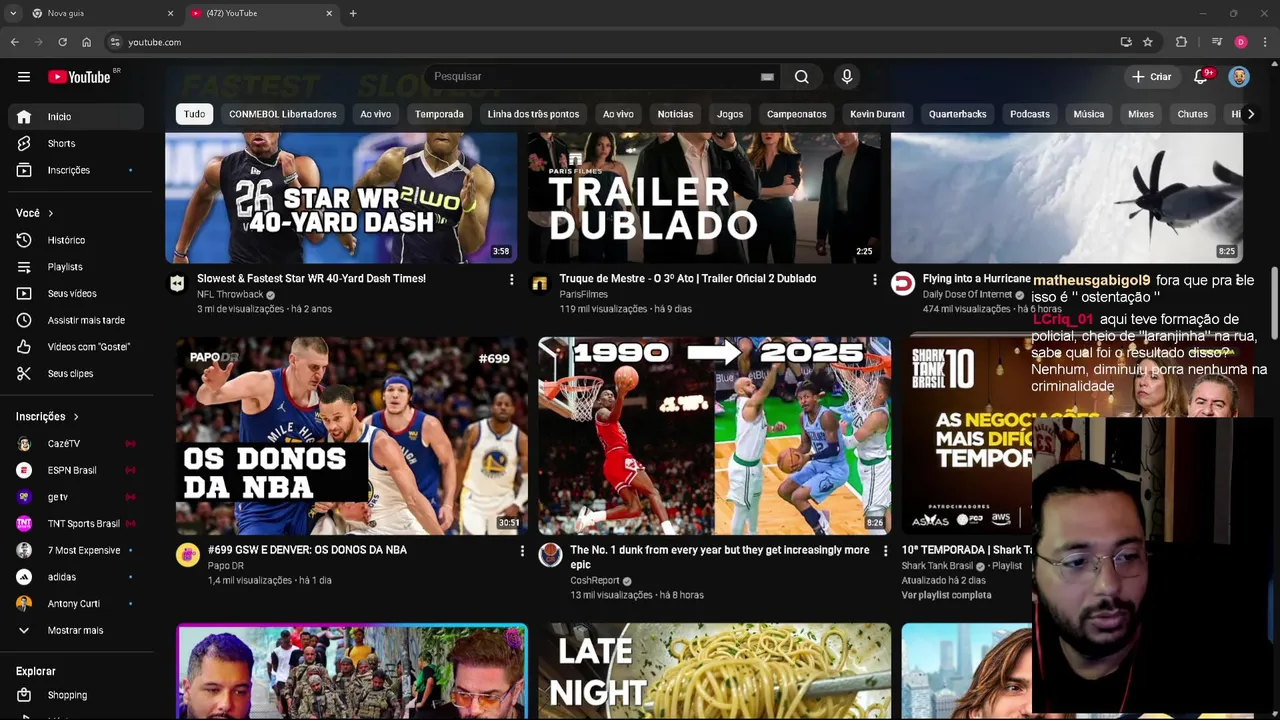Open the CazéTV channel subscription
Screen dimensions: 1280x720
click(x=76, y=444)
